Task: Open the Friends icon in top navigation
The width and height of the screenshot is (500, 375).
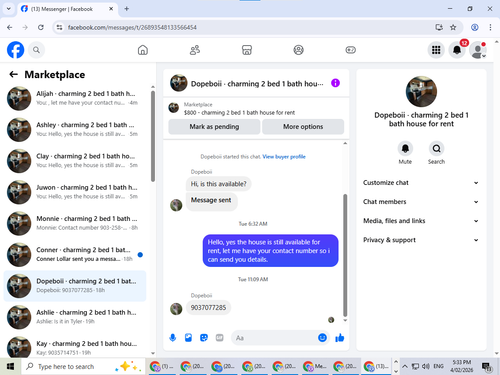Action: coord(195,50)
